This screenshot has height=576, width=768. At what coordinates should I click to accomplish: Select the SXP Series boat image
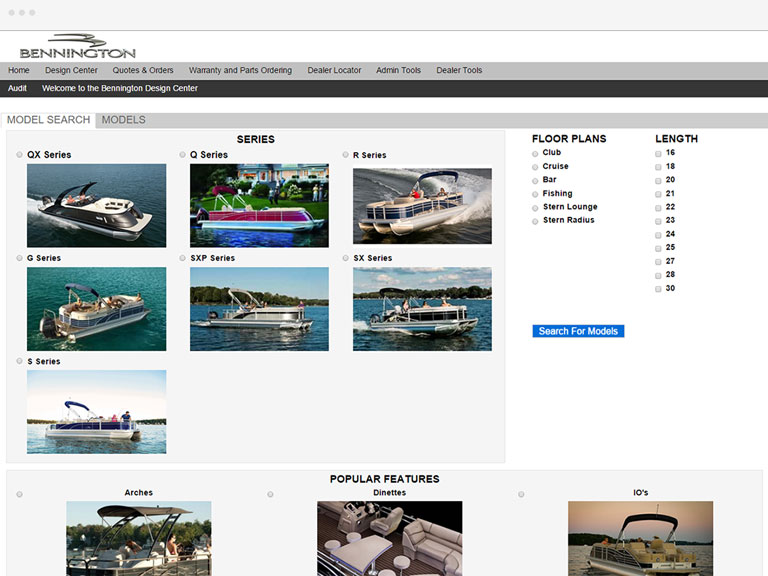click(x=259, y=308)
